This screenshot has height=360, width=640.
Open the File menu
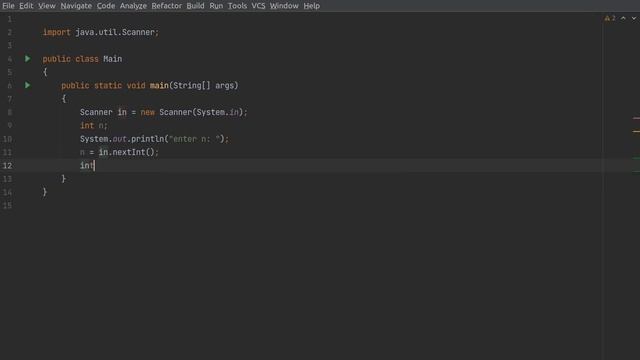(x=8, y=6)
